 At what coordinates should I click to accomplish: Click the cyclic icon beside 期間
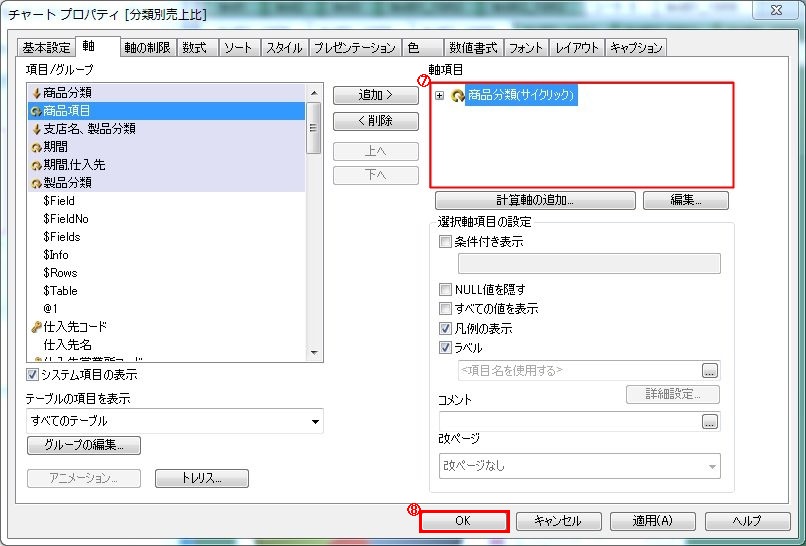[36, 148]
